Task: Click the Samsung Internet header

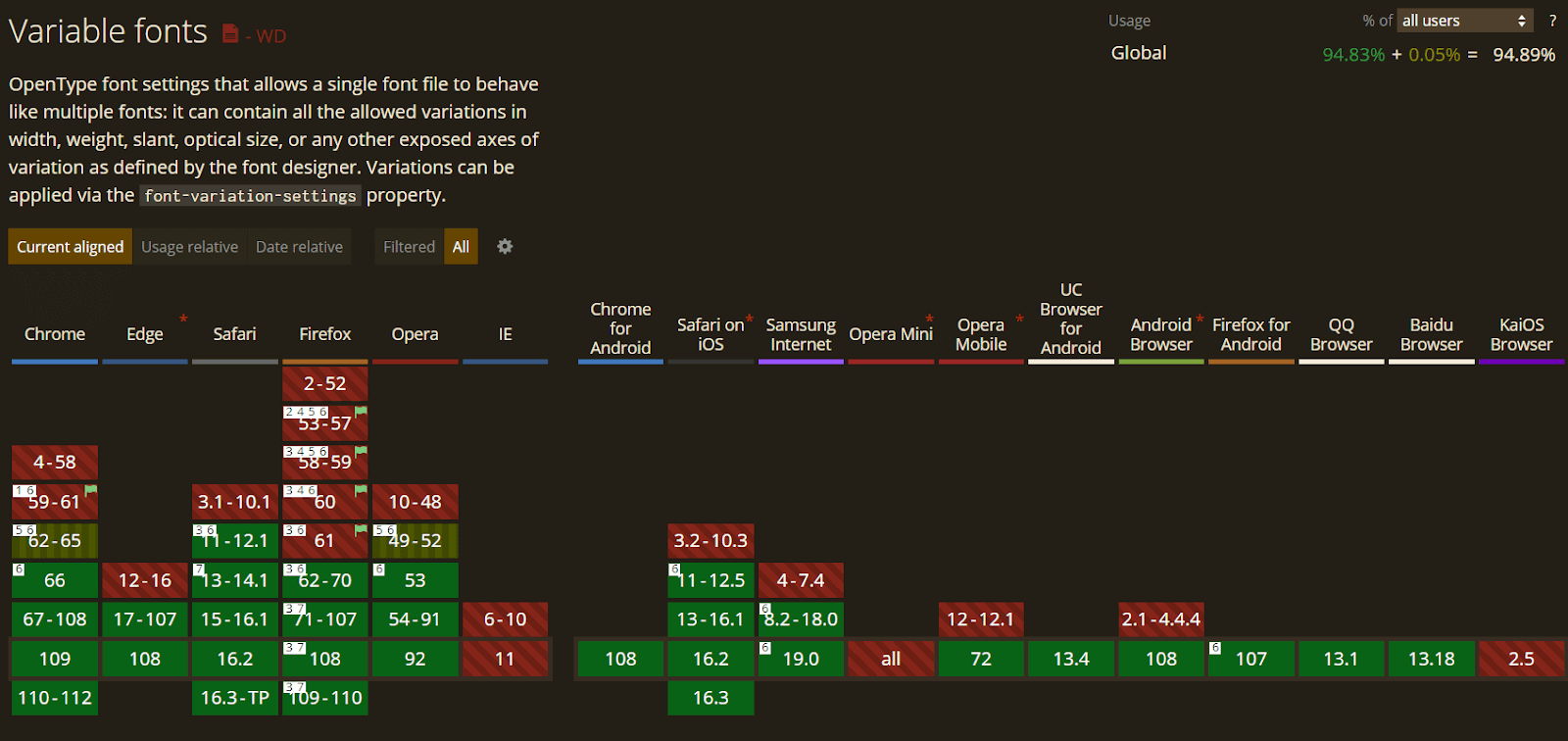Action: pos(801,334)
